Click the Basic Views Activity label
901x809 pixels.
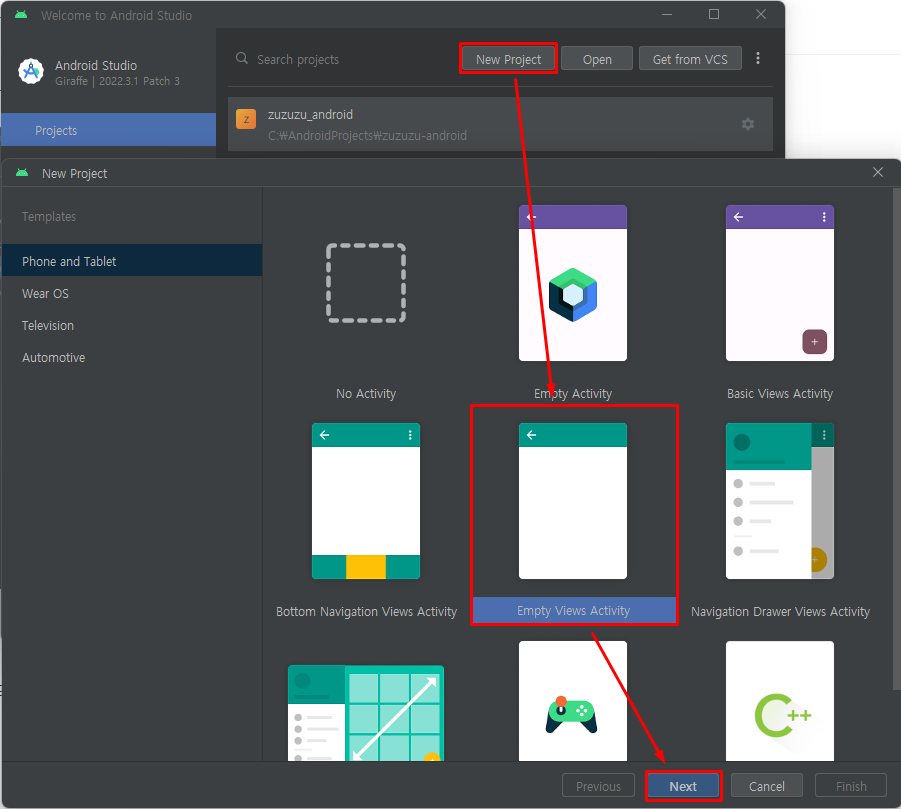(780, 394)
